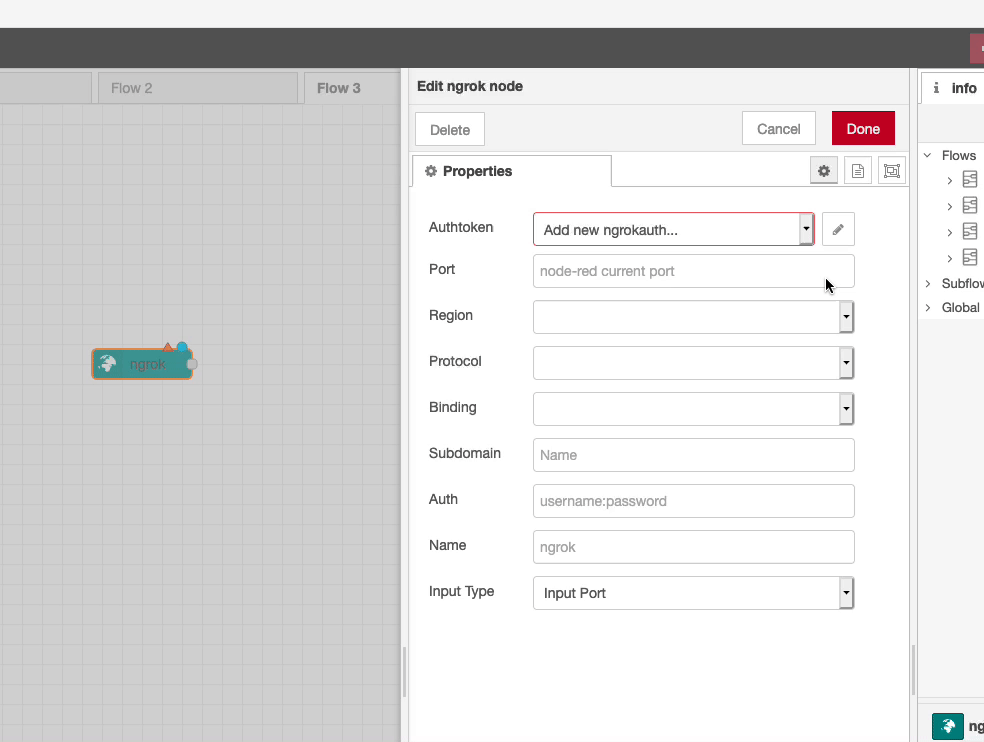
Task: Focus the Port input field
Action: tap(693, 271)
